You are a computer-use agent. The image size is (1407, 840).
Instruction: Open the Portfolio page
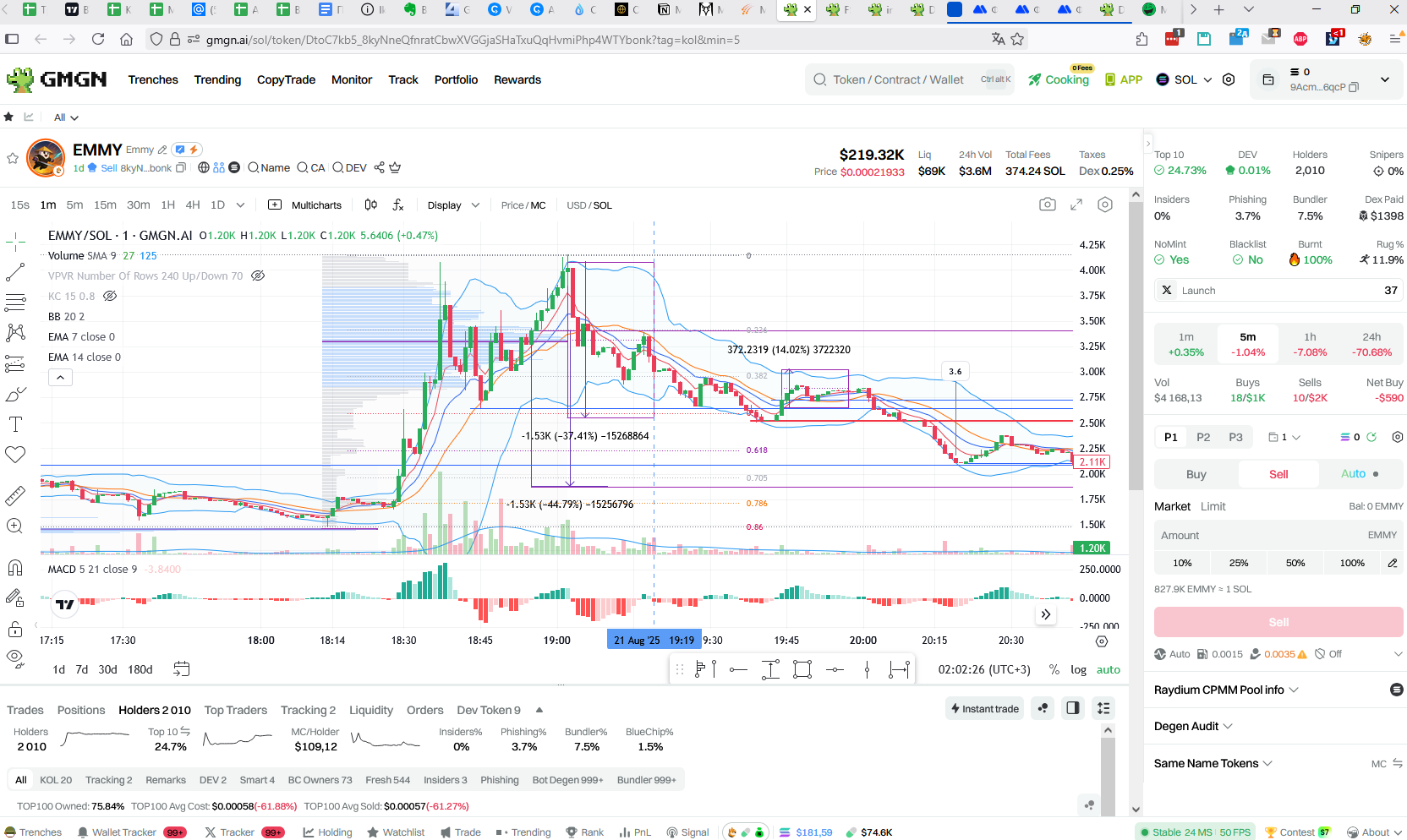[456, 79]
